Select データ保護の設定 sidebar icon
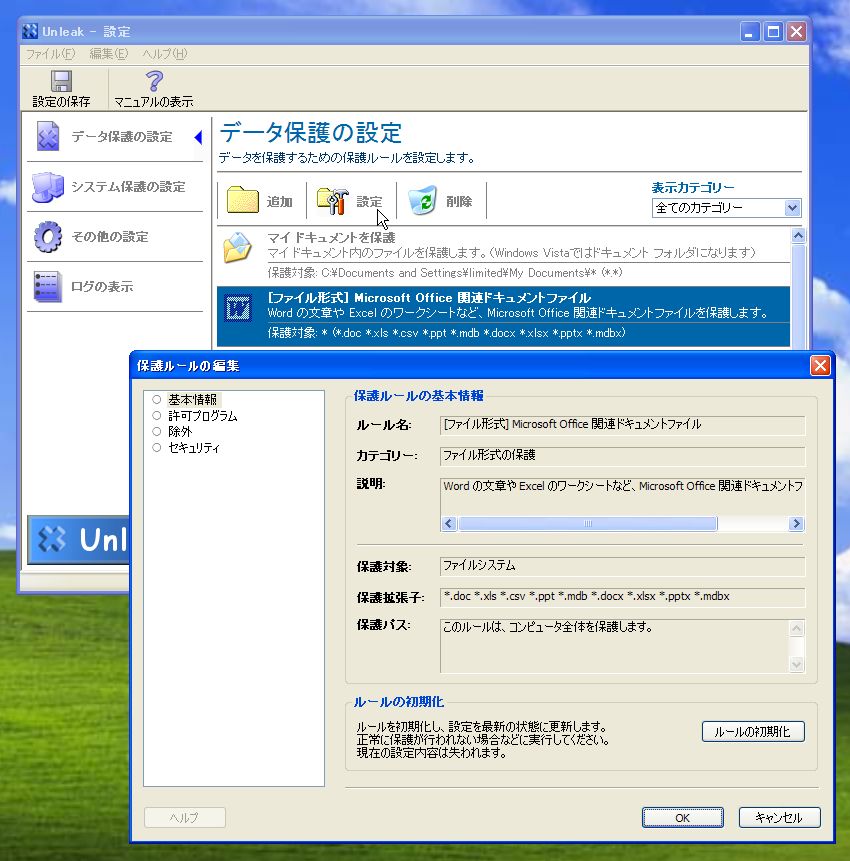The height and width of the screenshot is (861, 850). (48, 136)
